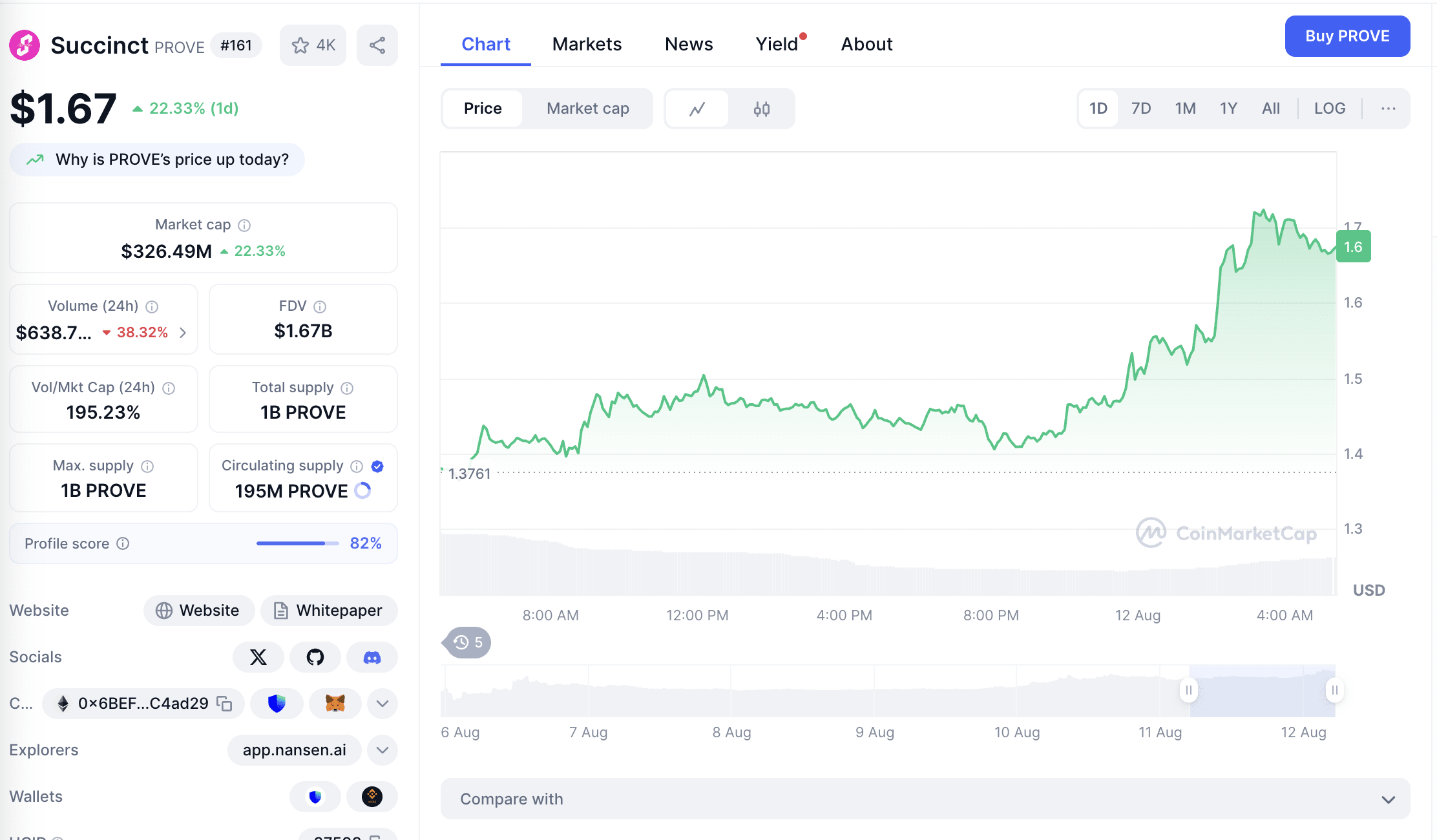Viewport: 1437px width, 840px height.
Task: Expand the explorers list chevron
Action: tap(382, 750)
